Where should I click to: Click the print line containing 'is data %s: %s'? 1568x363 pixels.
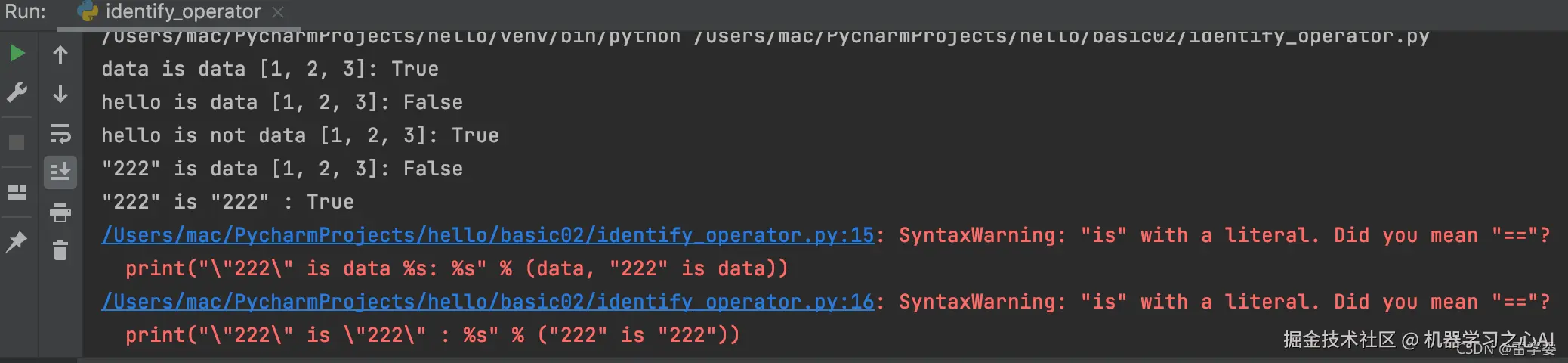[x=457, y=268]
